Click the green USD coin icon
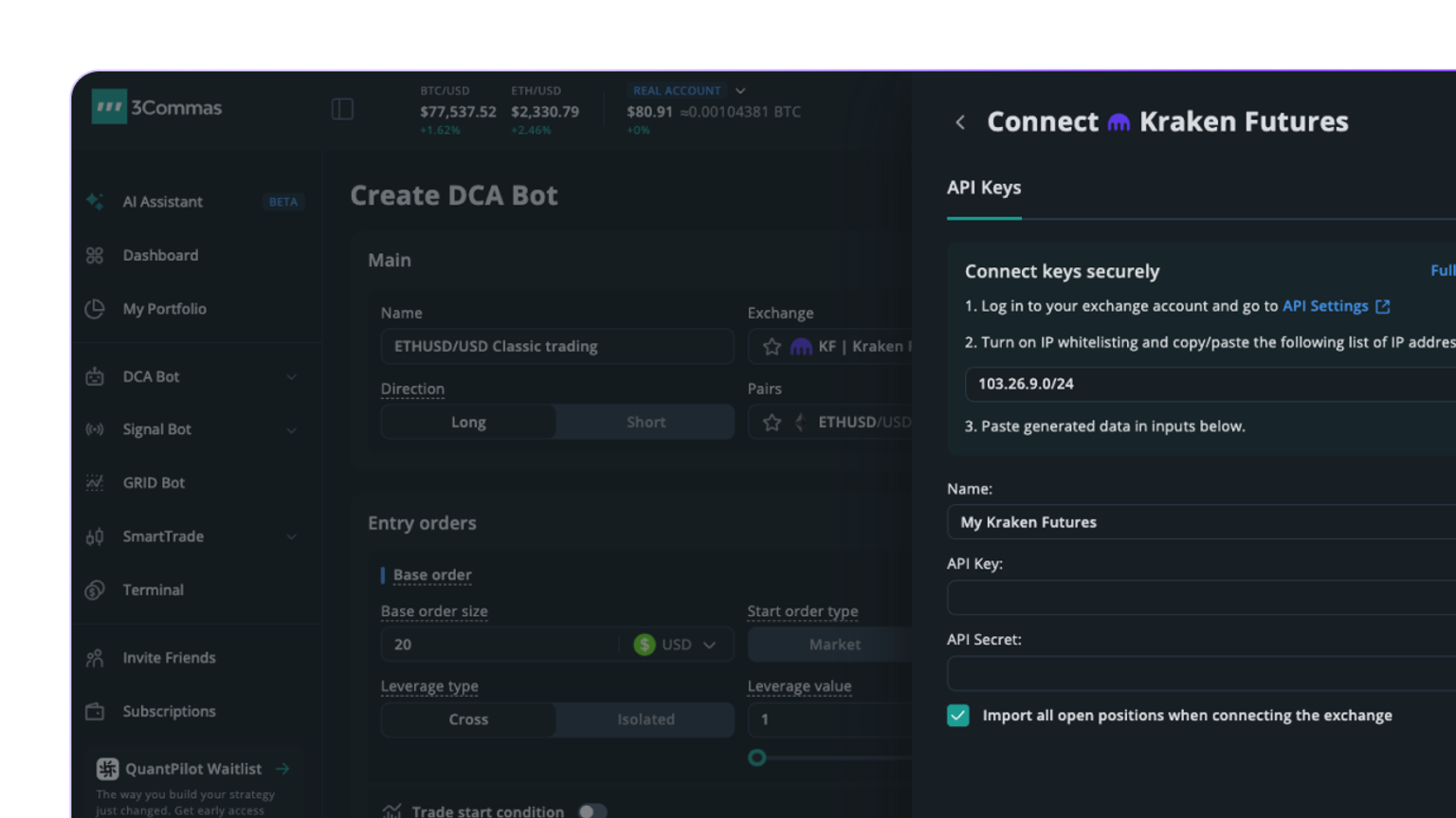Viewport: 1456px width, 818px height. [645, 645]
